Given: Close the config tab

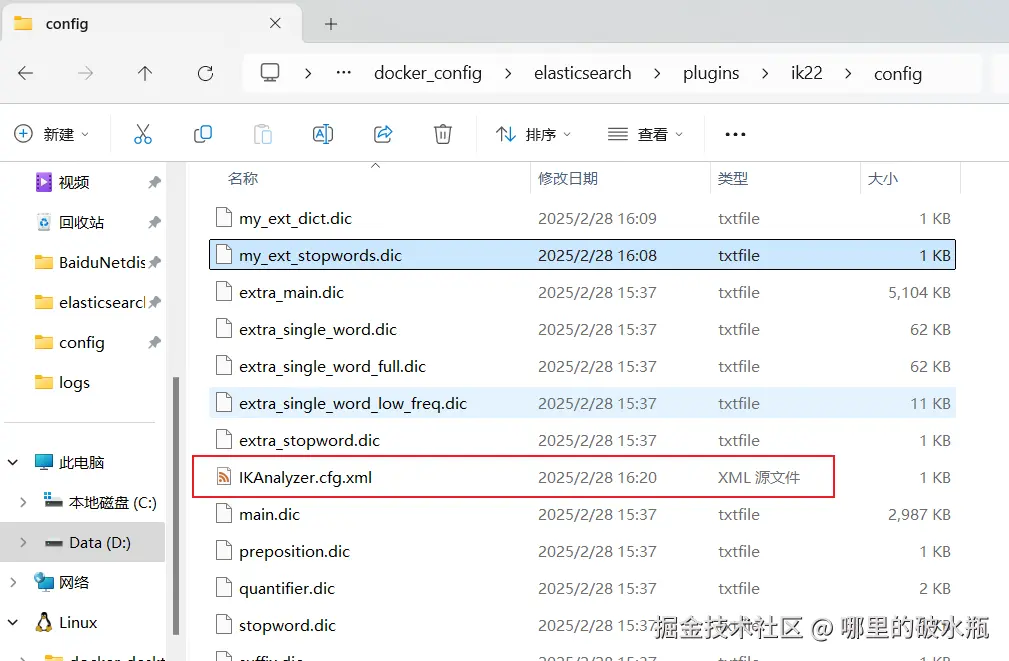Looking at the screenshot, I should tap(275, 23).
